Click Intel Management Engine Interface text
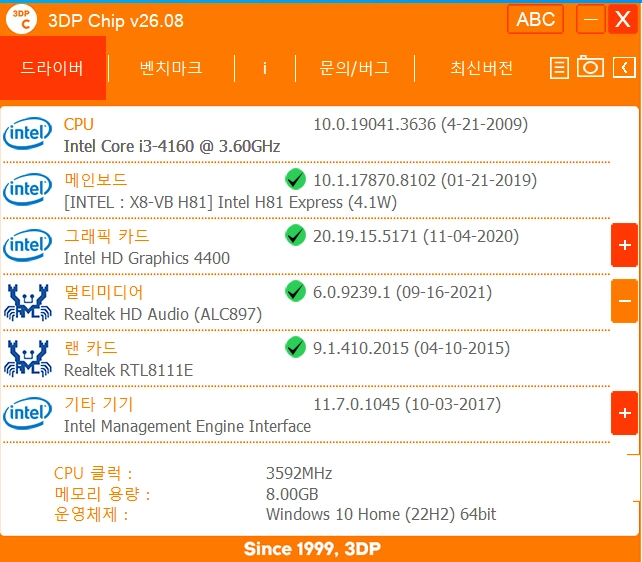 click(x=188, y=427)
